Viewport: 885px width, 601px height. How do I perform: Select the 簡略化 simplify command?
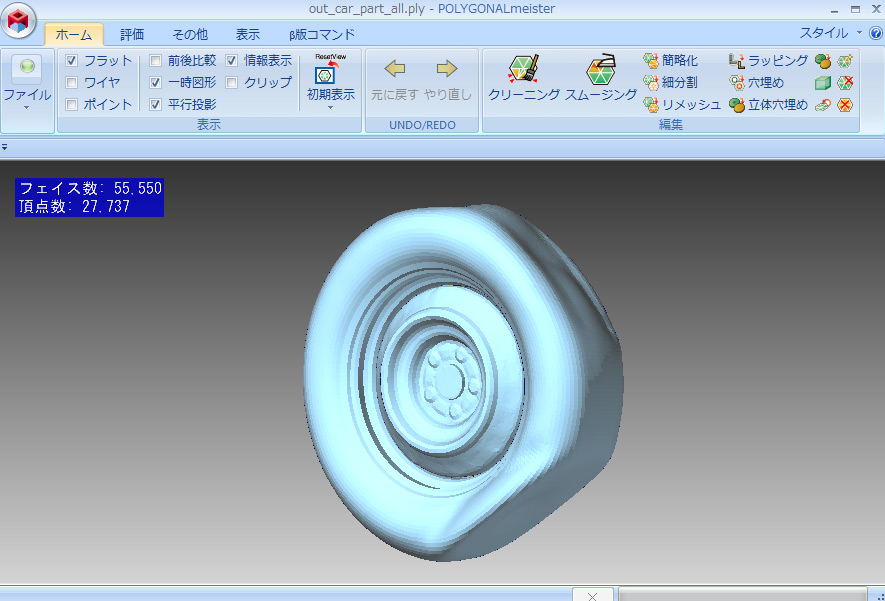[x=671, y=60]
